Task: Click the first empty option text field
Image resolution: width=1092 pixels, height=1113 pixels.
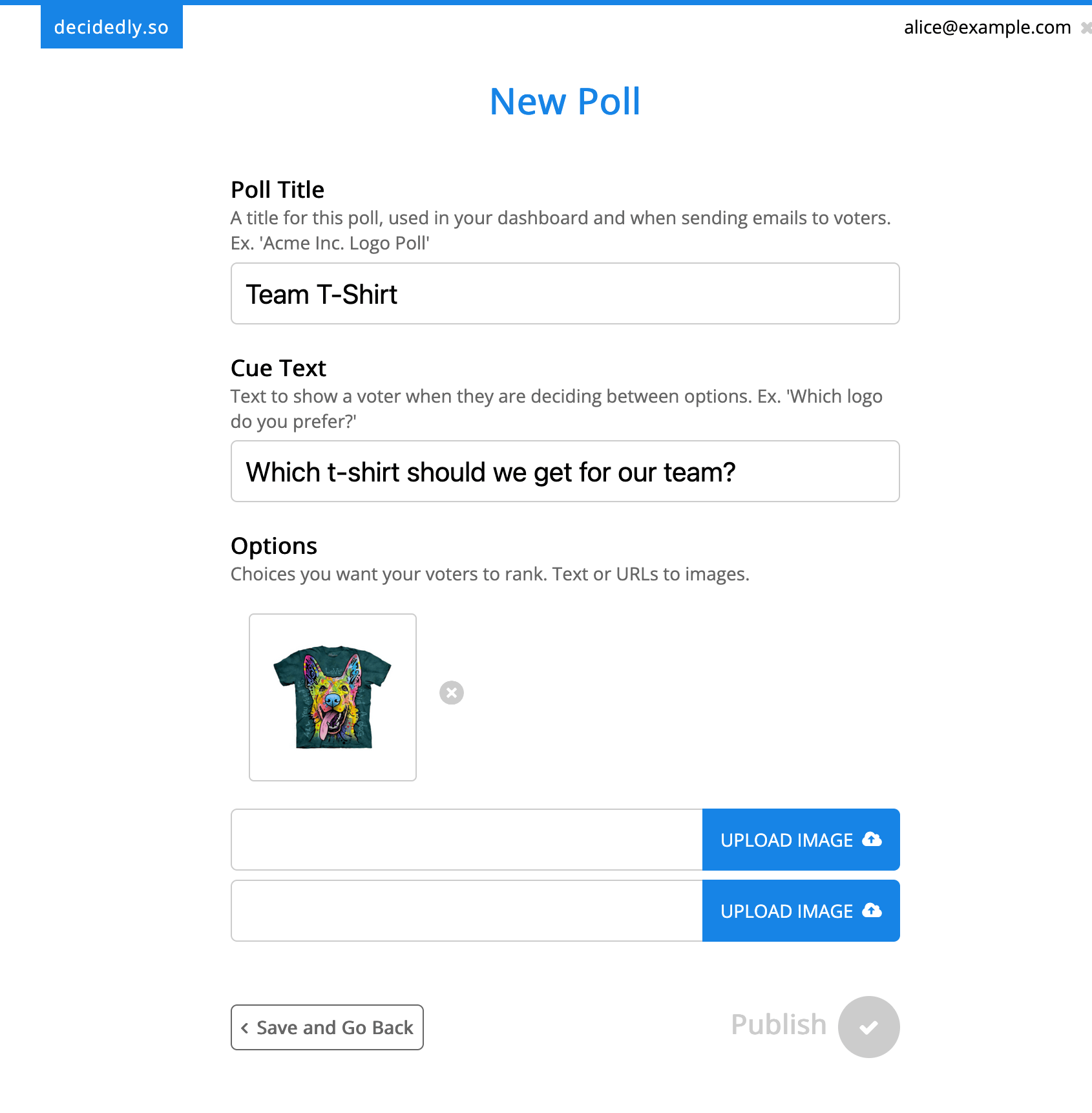Action: (x=467, y=840)
